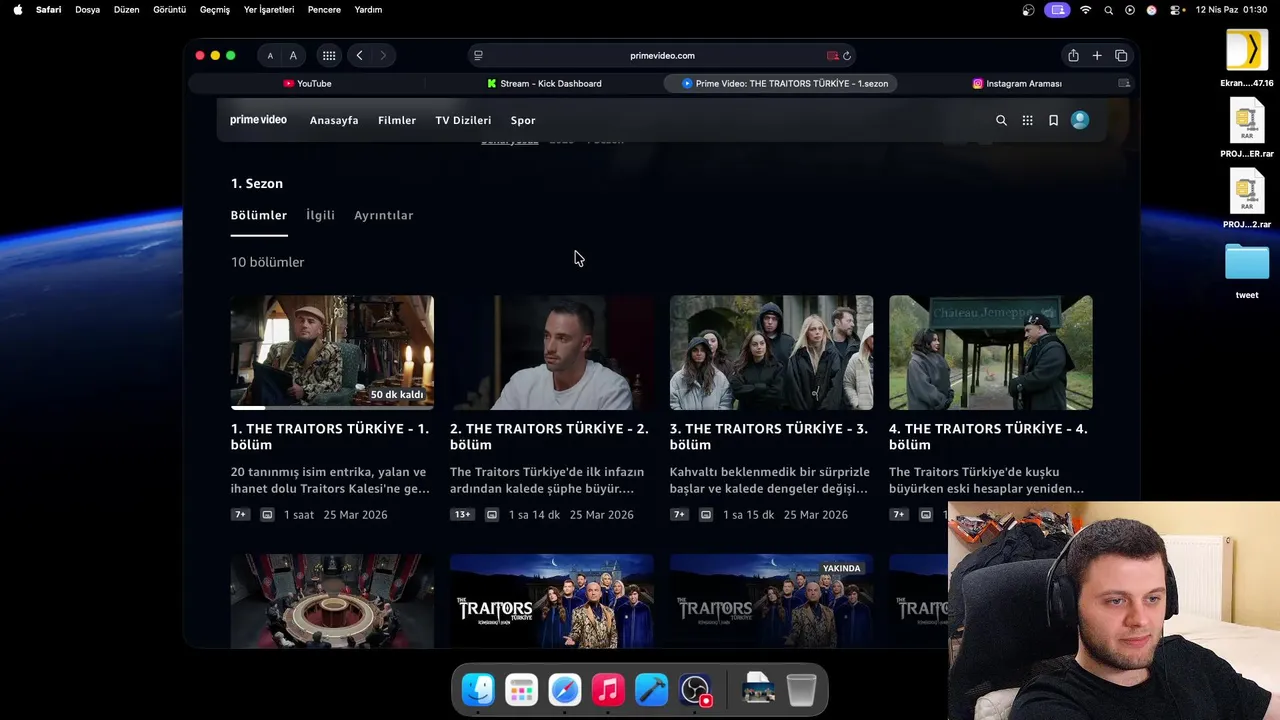Open the Yer İşaretleri menu
The image size is (1280, 720).
[269, 10]
